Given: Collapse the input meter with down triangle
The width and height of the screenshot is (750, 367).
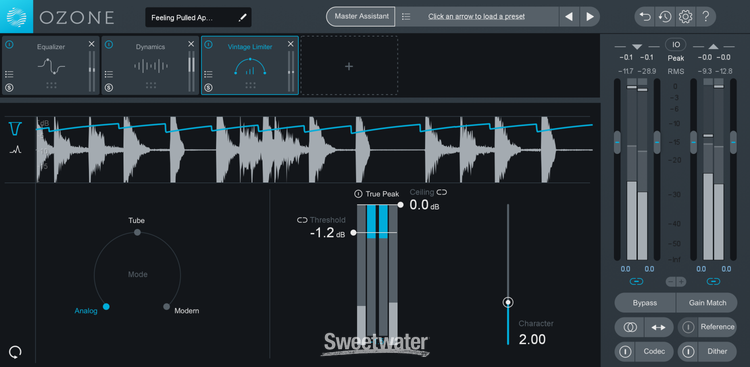Looking at the screenshot, I should point(637,46).
